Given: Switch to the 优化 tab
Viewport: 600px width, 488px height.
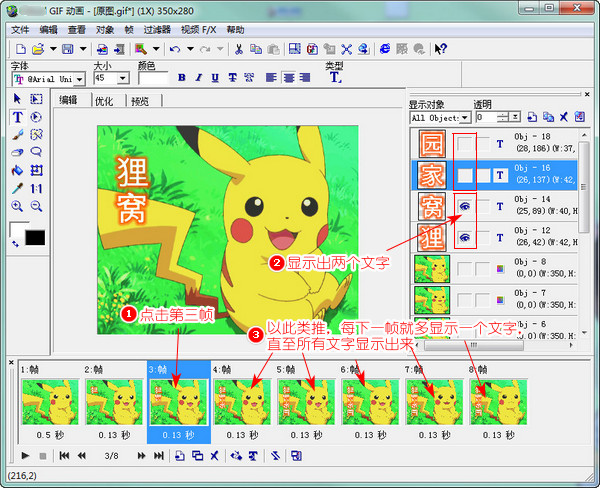Looking at the screenshot, I should tap(104, 101).
